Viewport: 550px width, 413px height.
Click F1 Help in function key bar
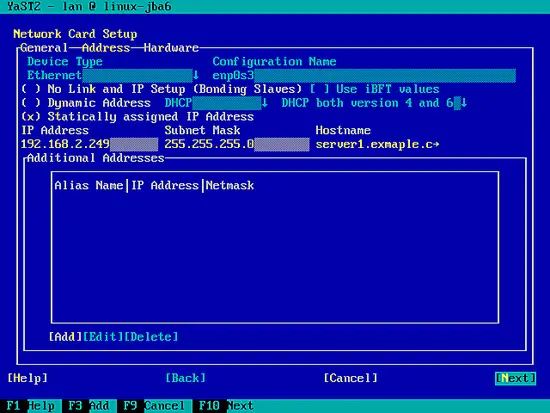31,406
